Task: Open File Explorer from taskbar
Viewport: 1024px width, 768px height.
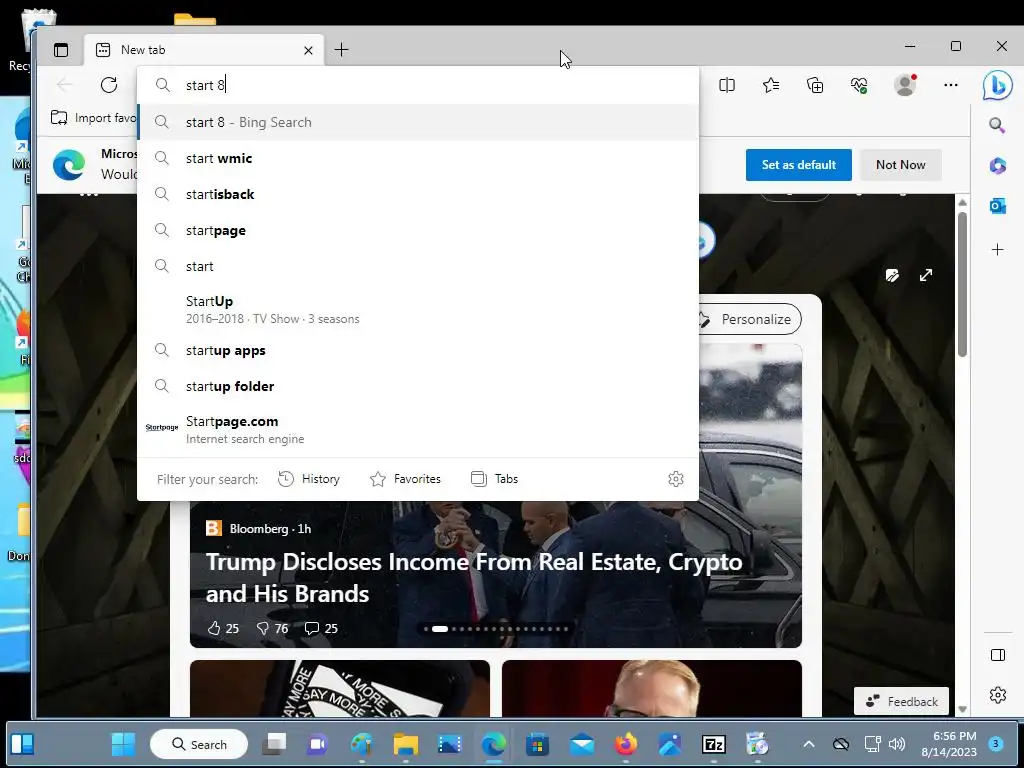Action: click(x=406, y=744)
